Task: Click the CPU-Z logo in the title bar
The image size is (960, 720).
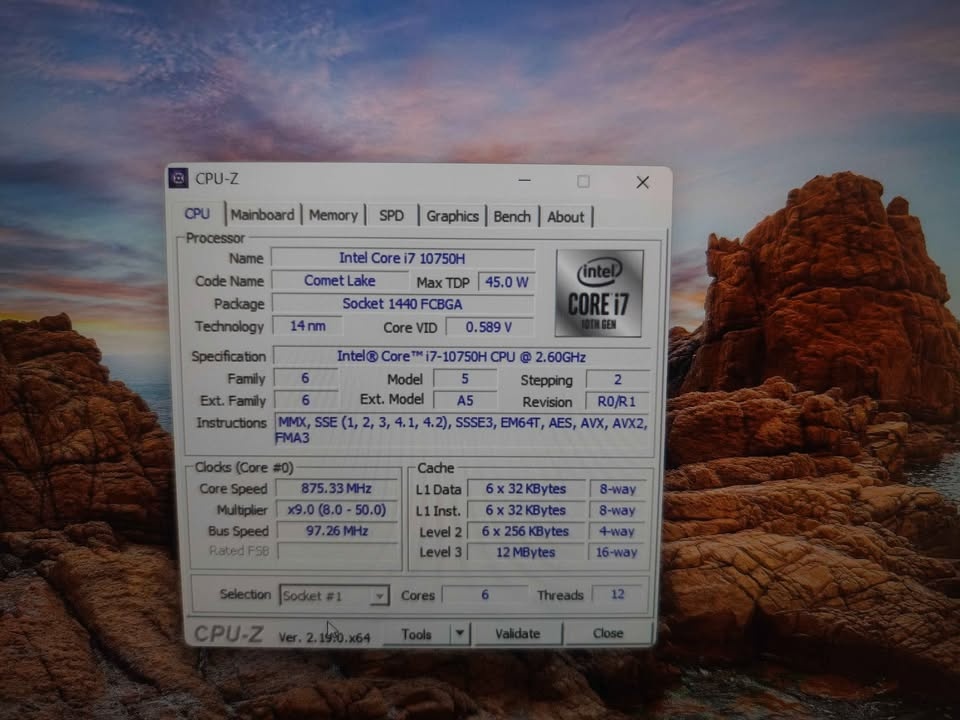Action: point(181,179)
